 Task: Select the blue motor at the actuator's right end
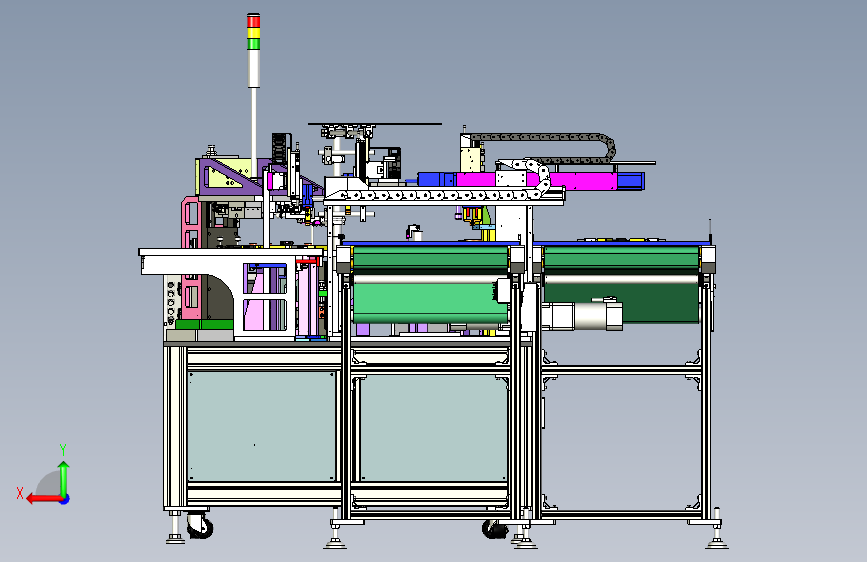(630, 181)
